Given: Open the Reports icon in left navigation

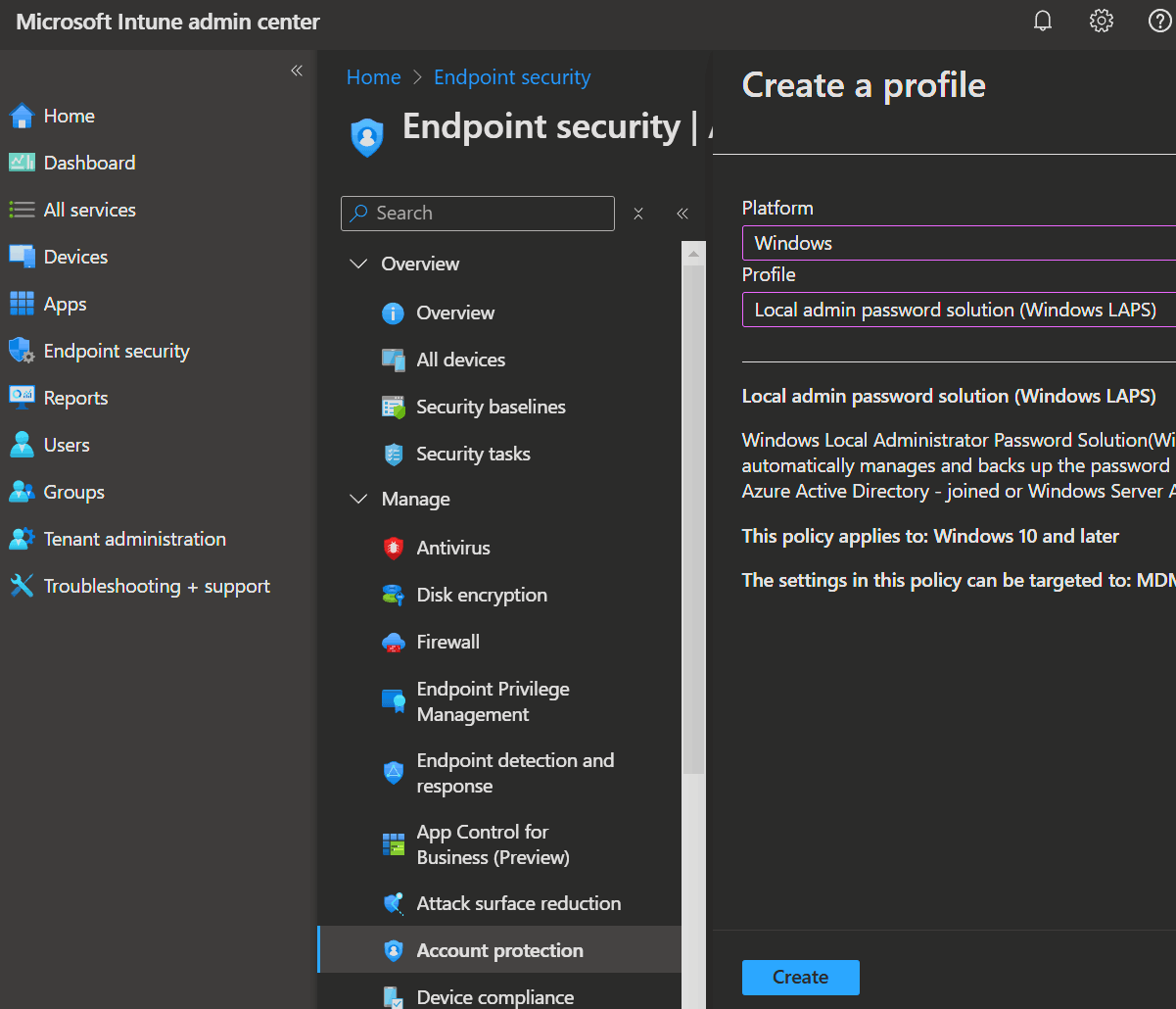Looking at the screenshot, I should tap(22, 398).
